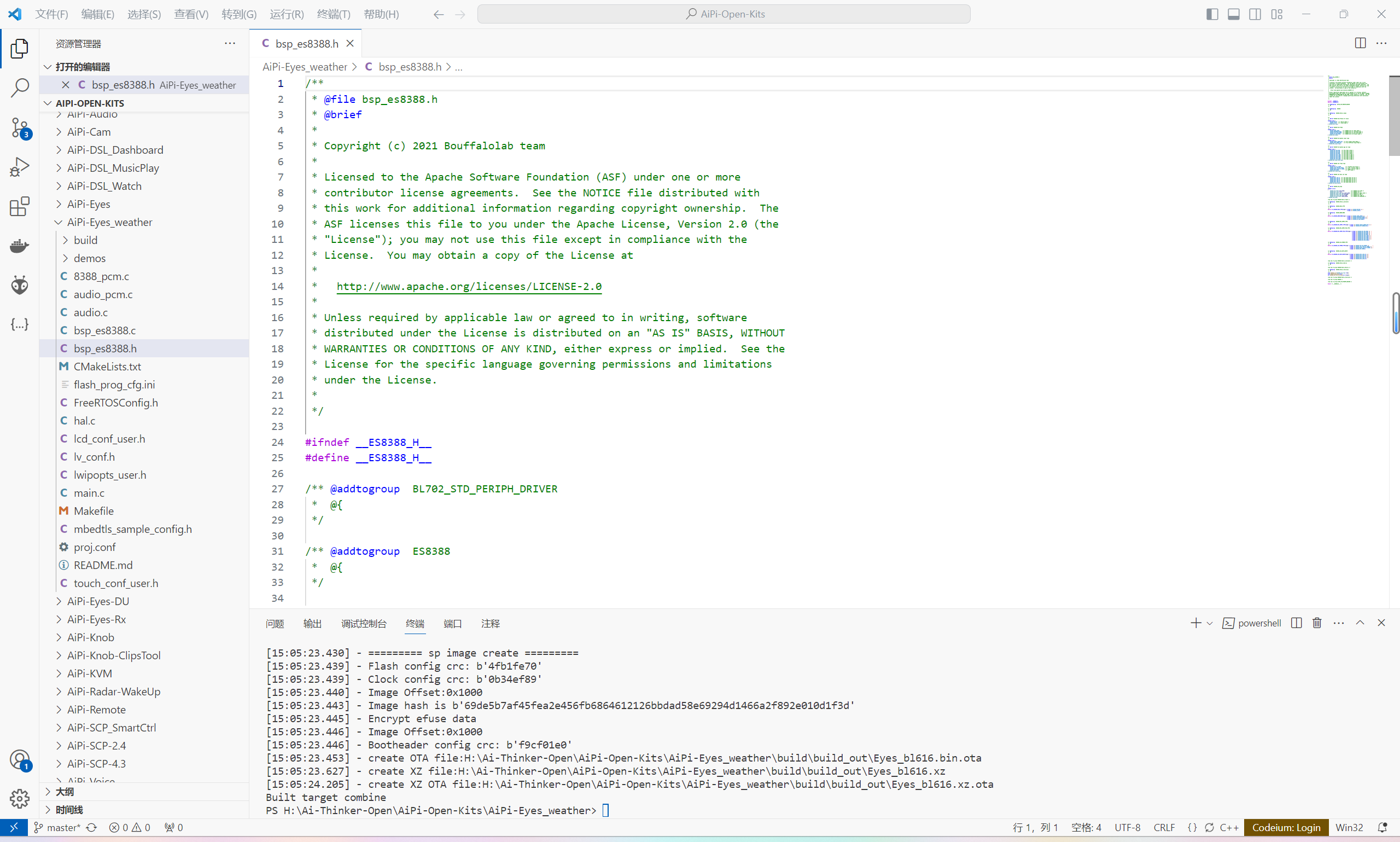Click the editor vertical scrollbar

tap(1394, 115)
